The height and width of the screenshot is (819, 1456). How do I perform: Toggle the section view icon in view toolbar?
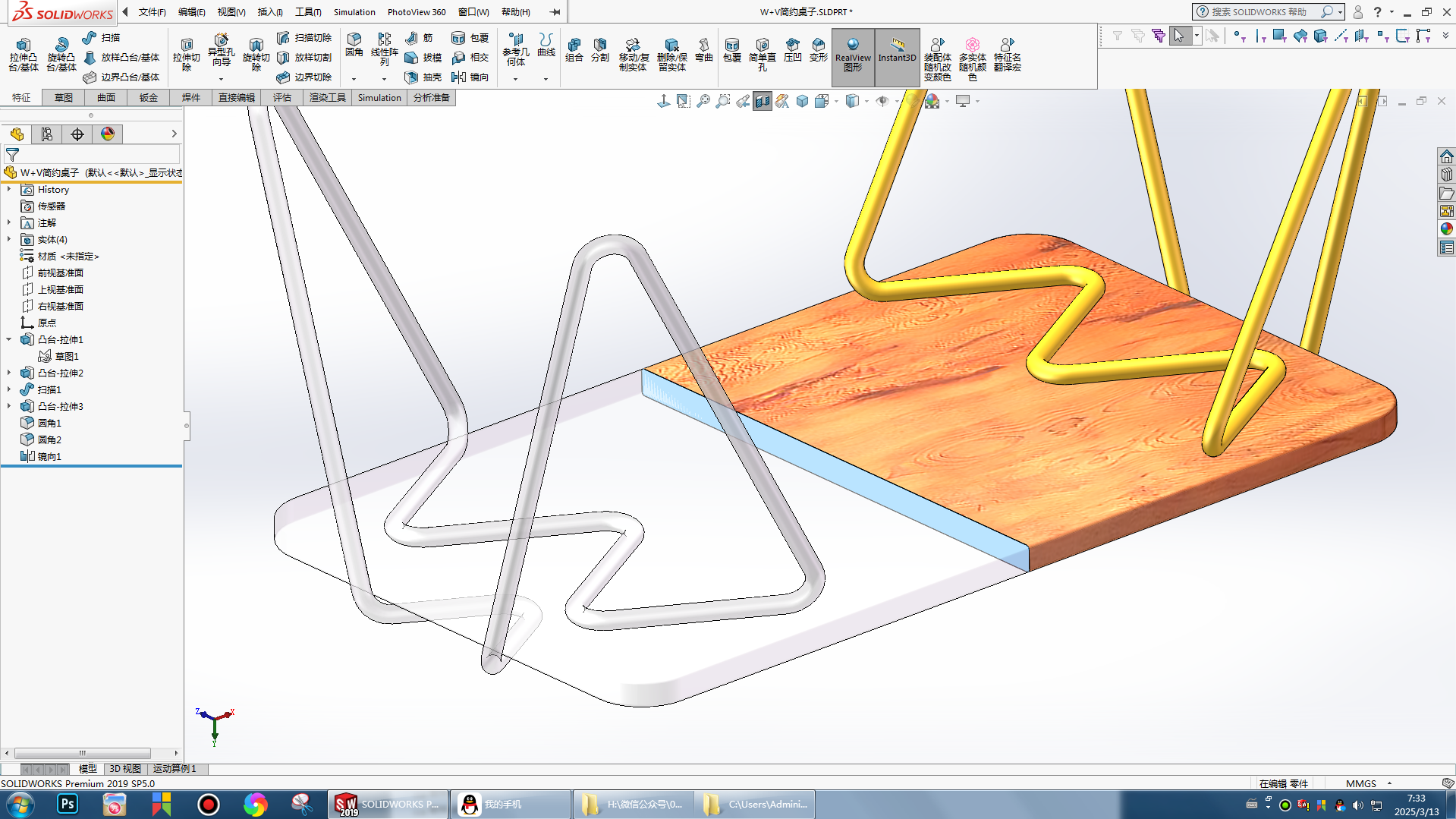(763, 101)
